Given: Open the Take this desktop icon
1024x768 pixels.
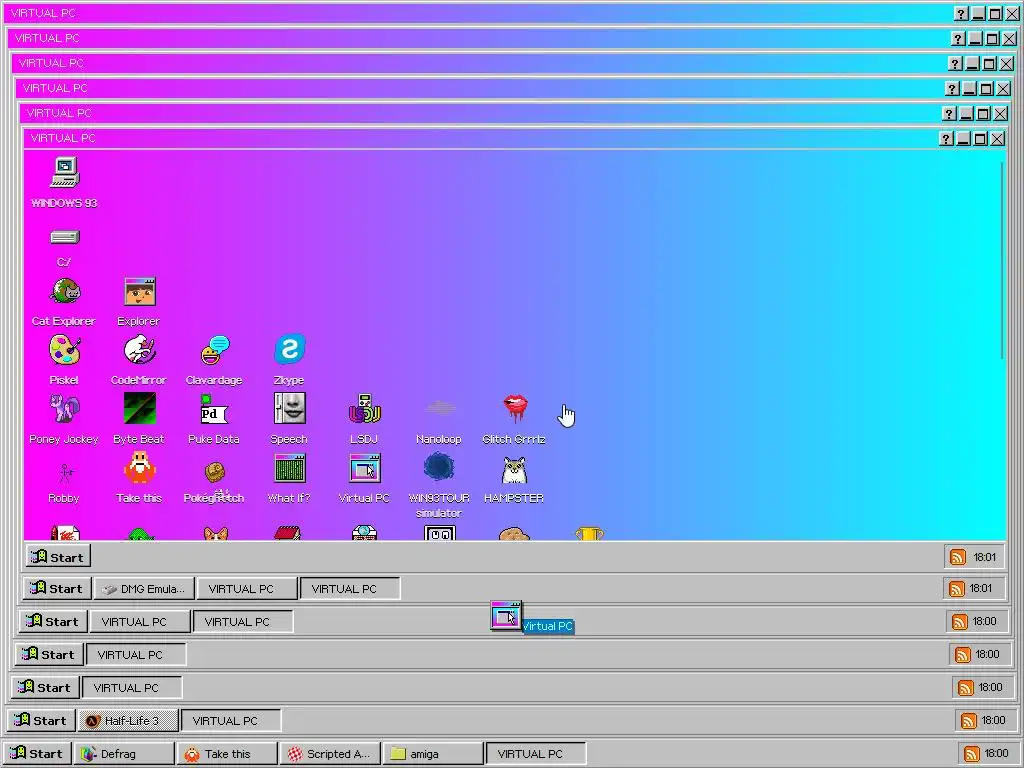Looking at the screenshot, I should 139,468.
